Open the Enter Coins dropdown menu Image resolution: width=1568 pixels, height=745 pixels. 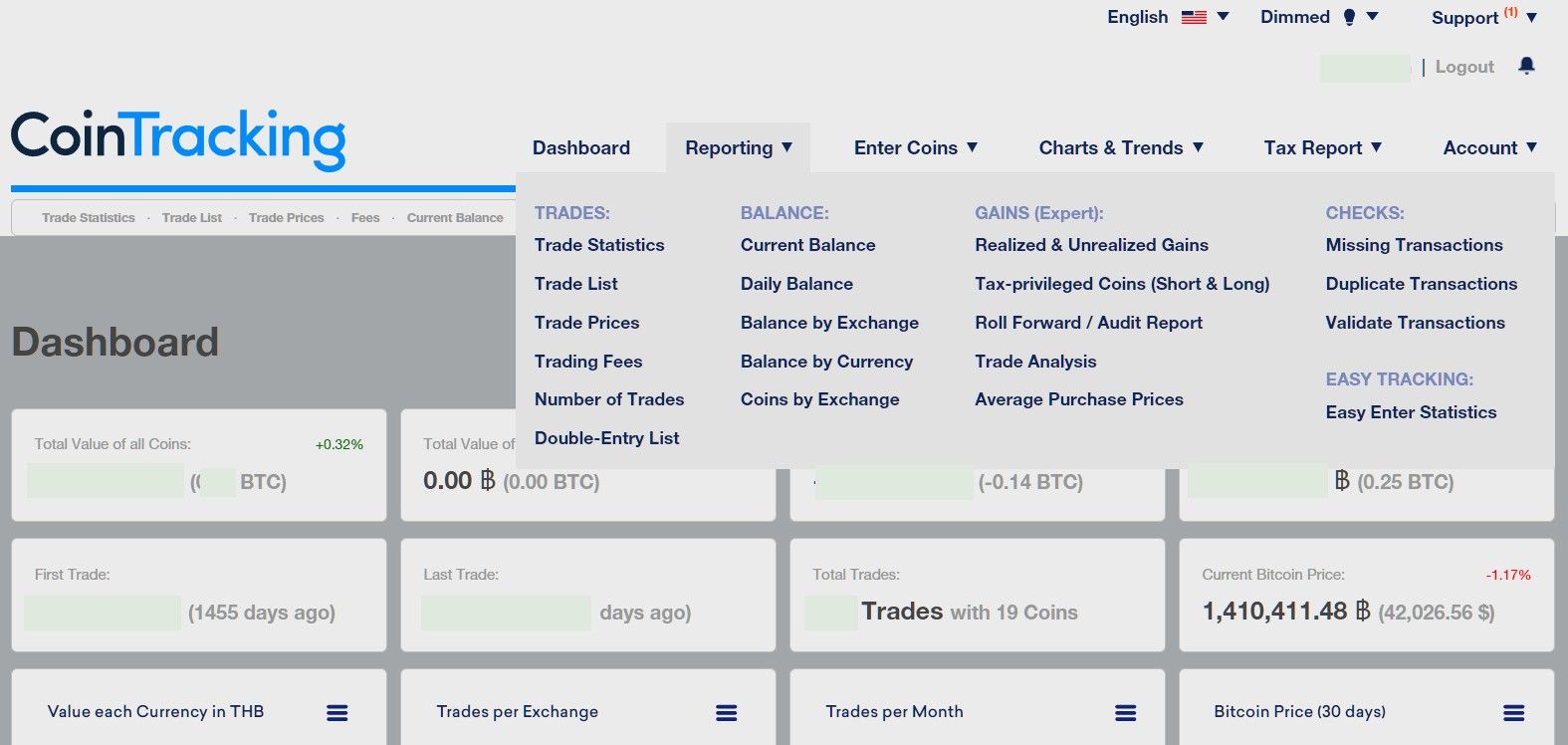click(916, 147)
